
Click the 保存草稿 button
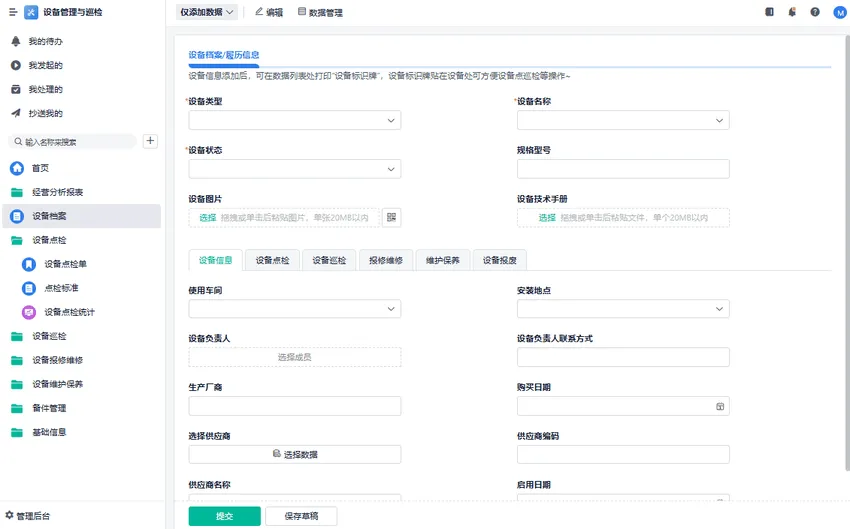coord(301,516)
